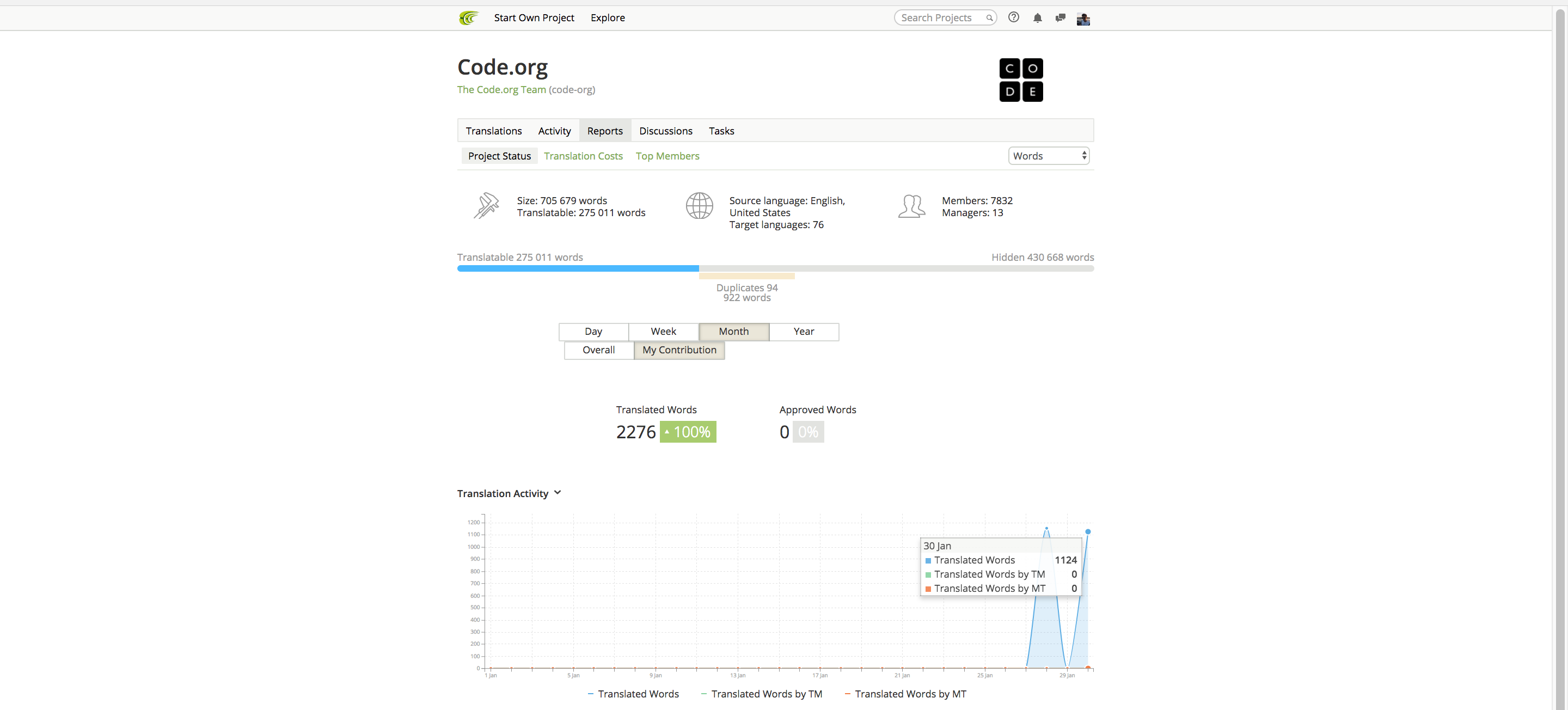Switch to Activity tab
The width and height of the screenshot is (1568, 710).
pyautogui.click(x=554, y=131)
